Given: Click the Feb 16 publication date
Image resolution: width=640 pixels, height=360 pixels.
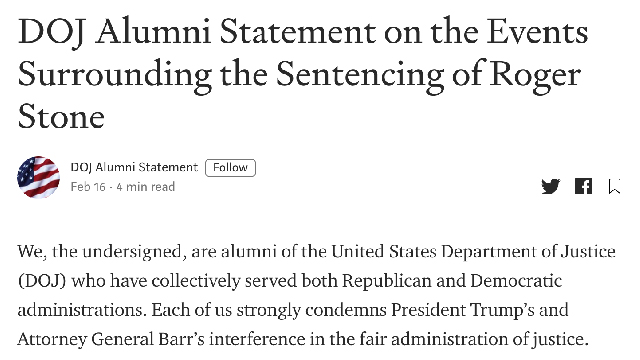Looking at the screenshot, I should (x=88, y=187).
